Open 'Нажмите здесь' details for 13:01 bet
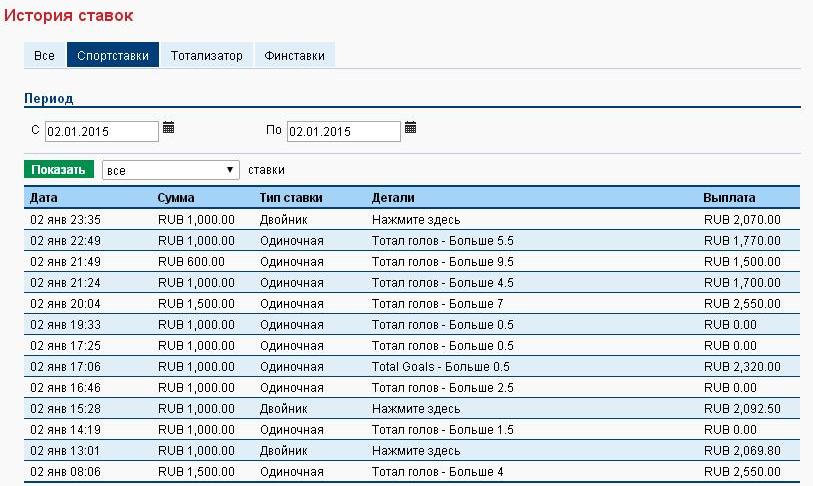This screenshot has width=813, height=486. pyautogui.click(x=416, y=452)
